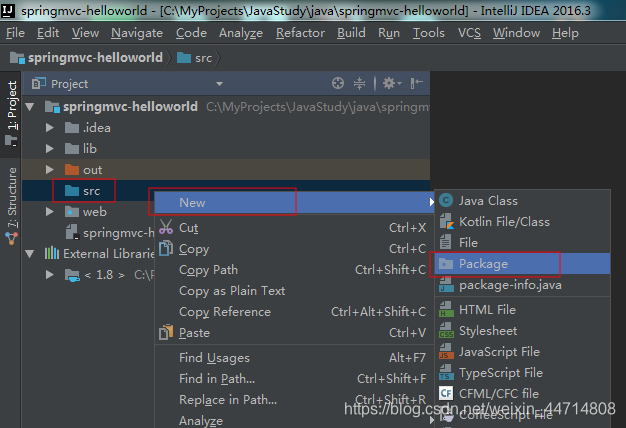Expand the out folder arrow

point(50,170)
